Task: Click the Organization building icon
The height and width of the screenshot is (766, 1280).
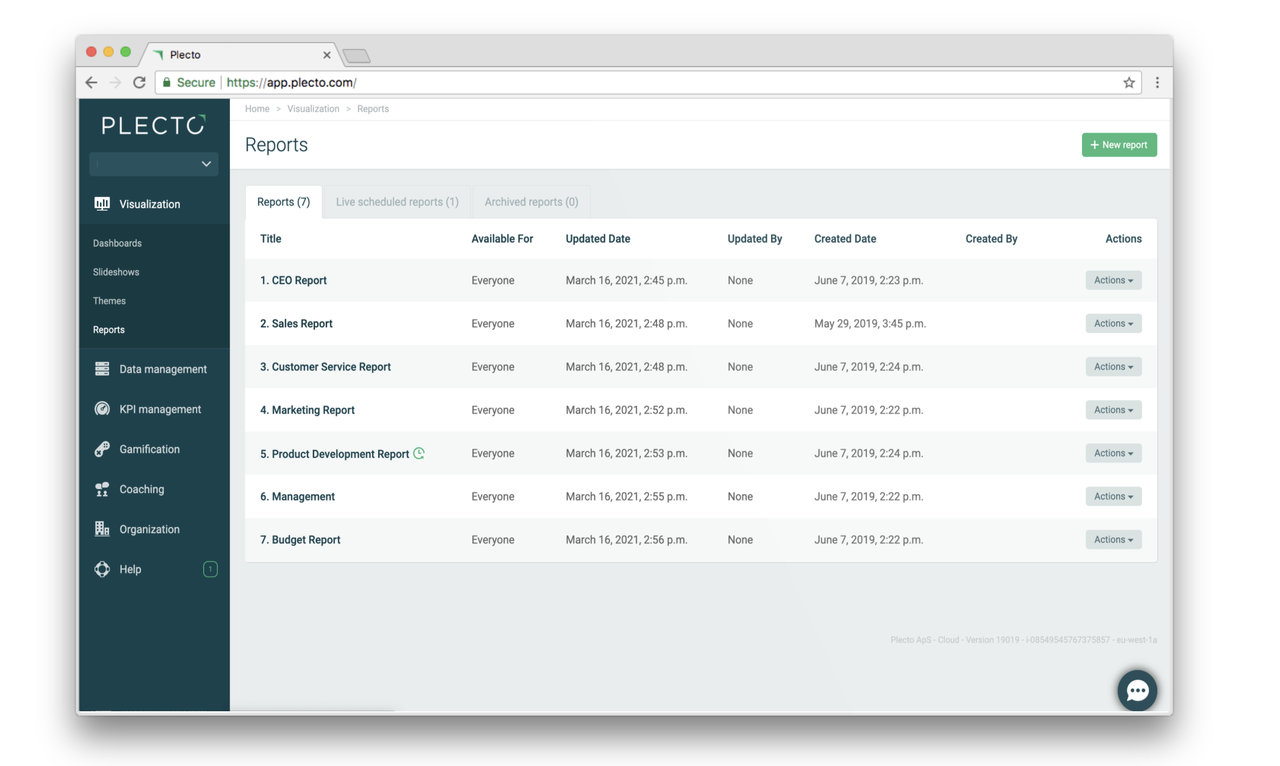Action: tap(102, 529)
